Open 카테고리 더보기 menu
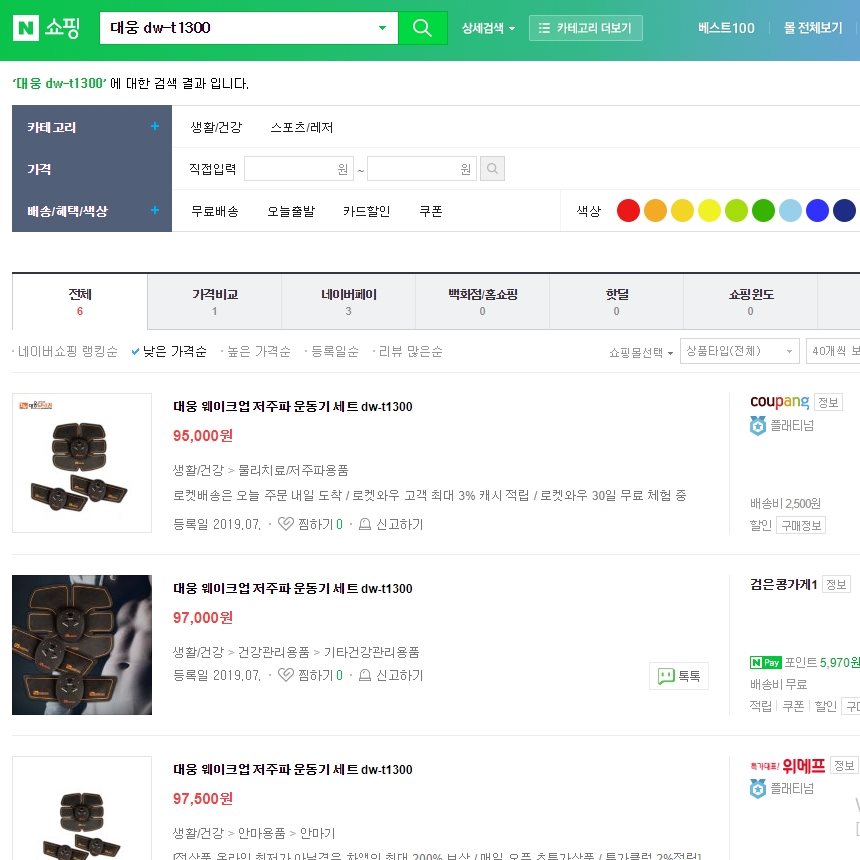The image size is (860, 860). (x=585, y=28)
